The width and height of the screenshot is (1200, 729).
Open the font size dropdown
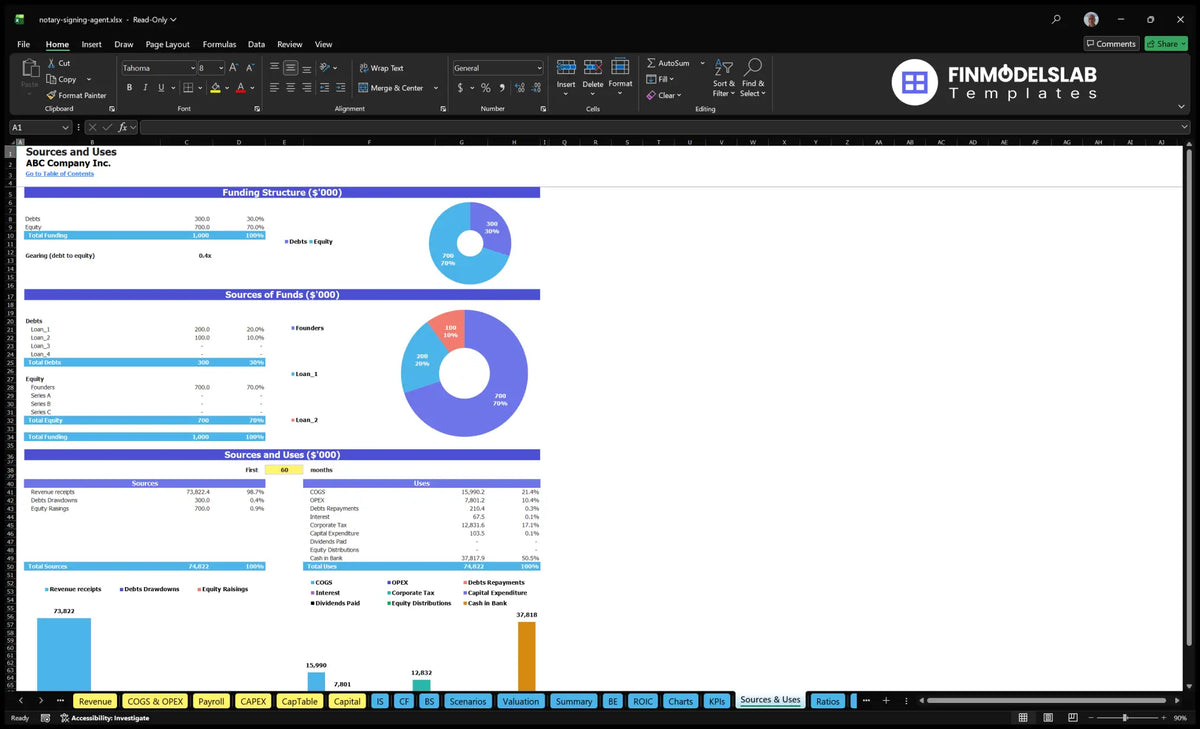click(220, 68)
